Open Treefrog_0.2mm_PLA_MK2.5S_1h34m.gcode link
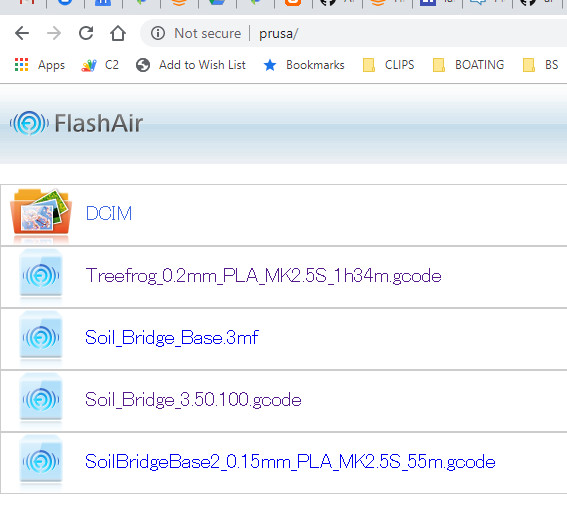567x528 pixels. [263, 276]
